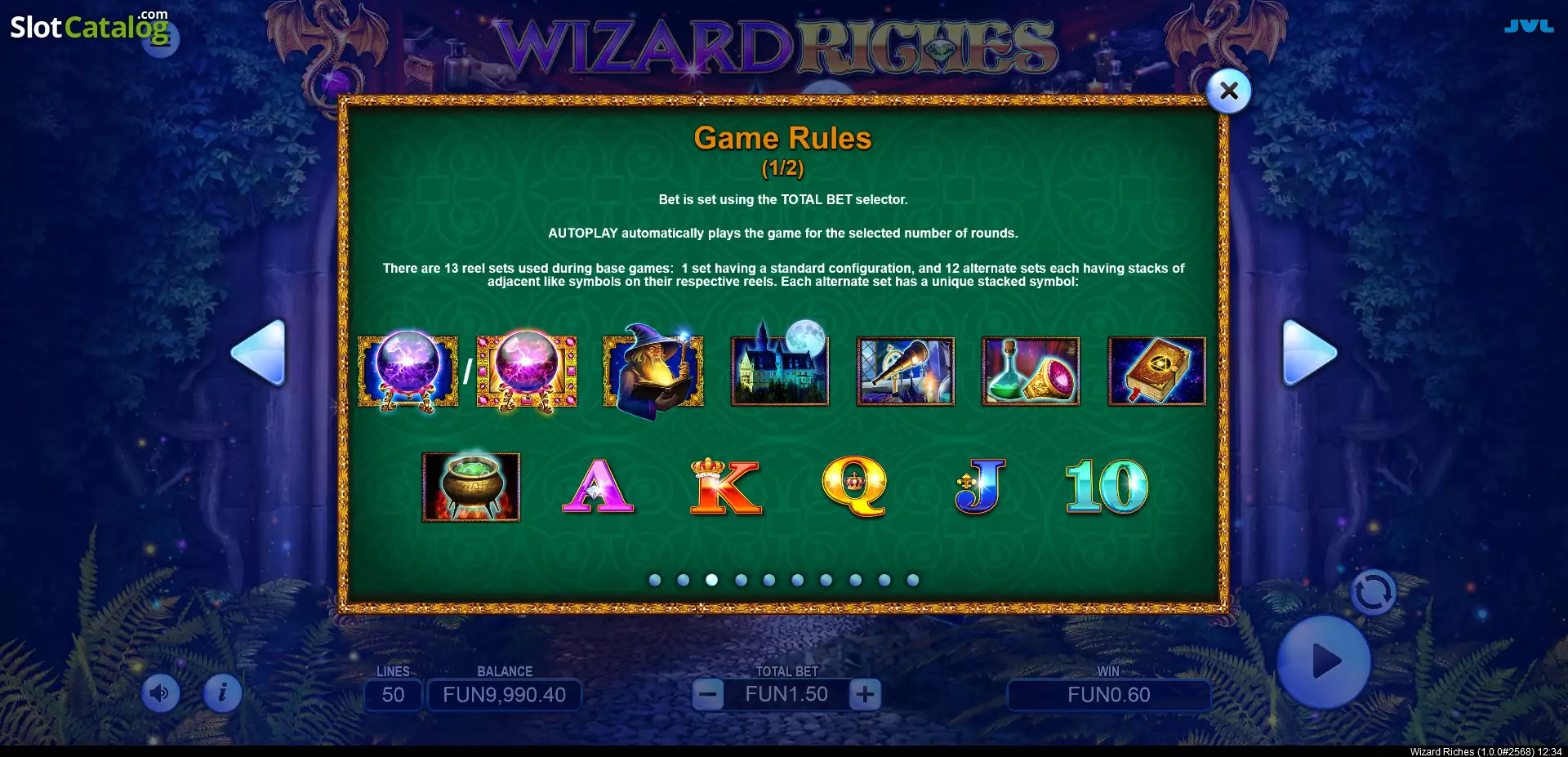Click the spell book symbol
The image size is (1568, 757).
pos(1156,372)
